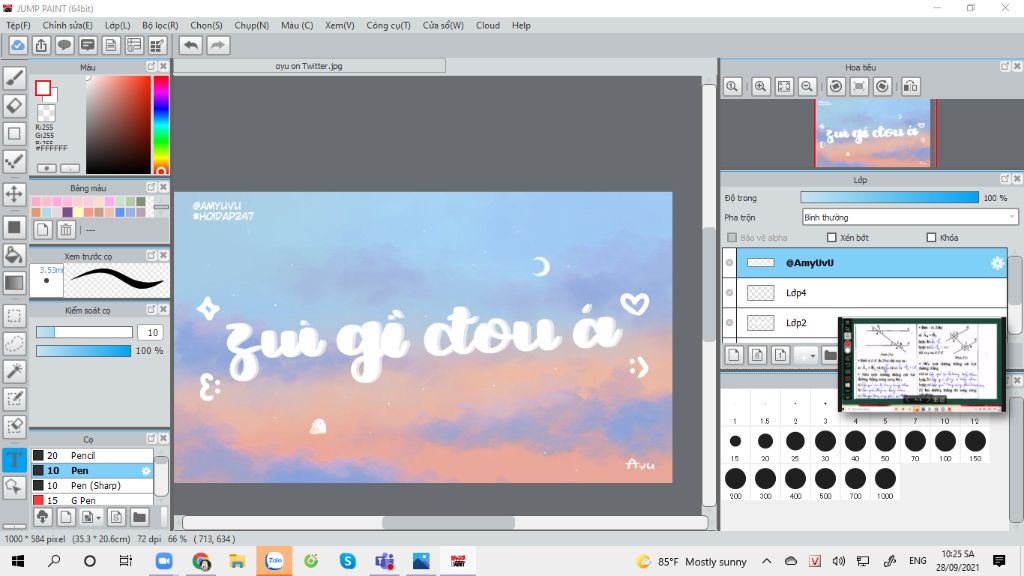1024x576 pixels.
Task: Enable the Xén bớt clipping checkbox
Action: coord(832,238)
